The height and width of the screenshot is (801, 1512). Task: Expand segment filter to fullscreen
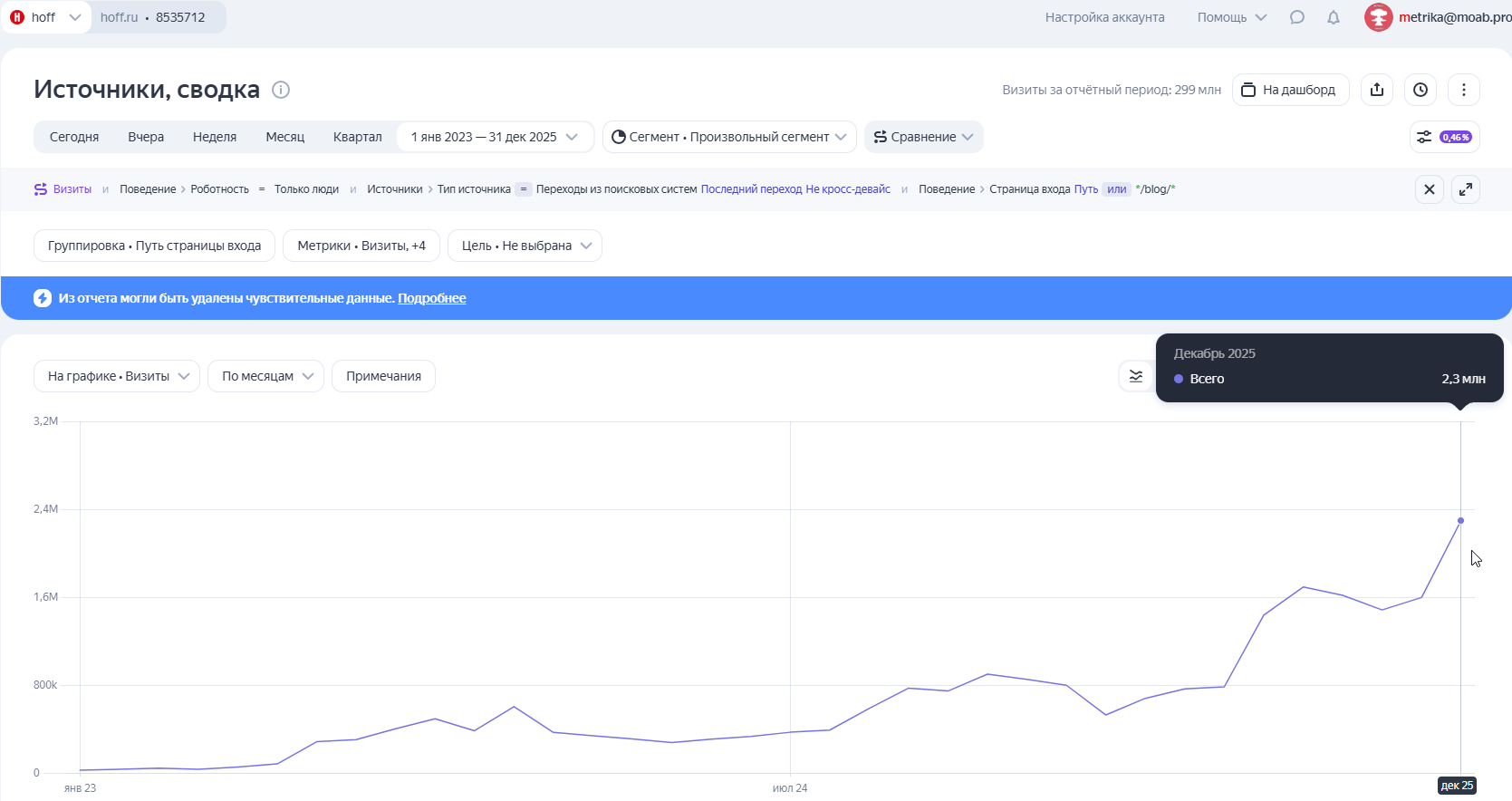click(1466, 189)
